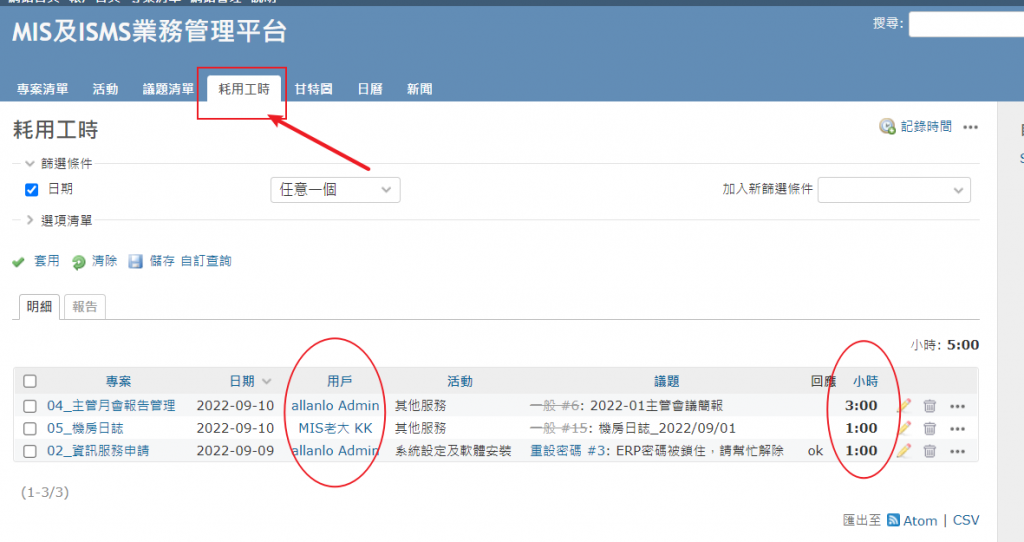The image size is (1024, 542).
Task: Sort by the 用戶 column header
Action: 340,381
